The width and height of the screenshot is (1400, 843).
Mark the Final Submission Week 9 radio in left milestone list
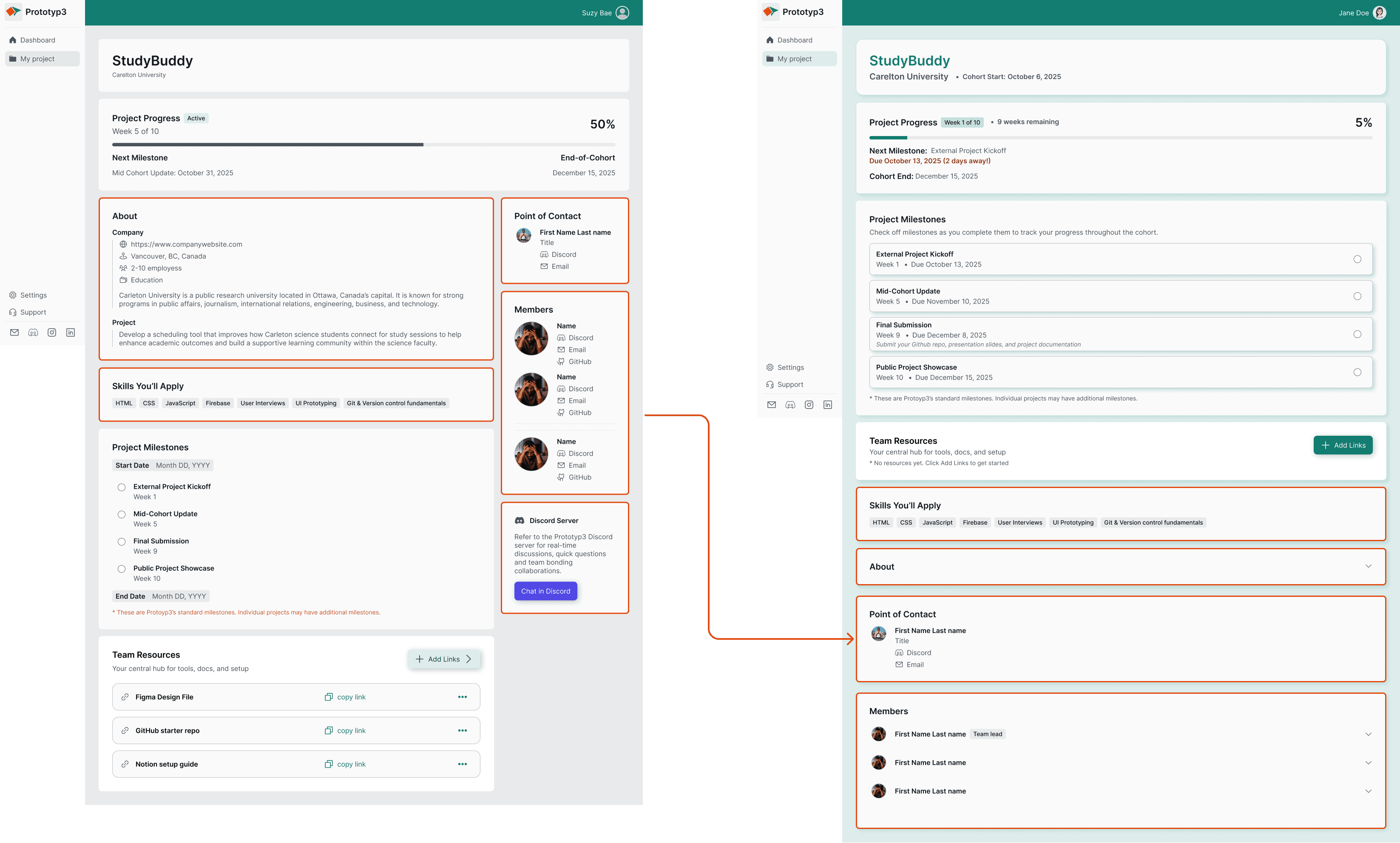(x=122, y=542)
